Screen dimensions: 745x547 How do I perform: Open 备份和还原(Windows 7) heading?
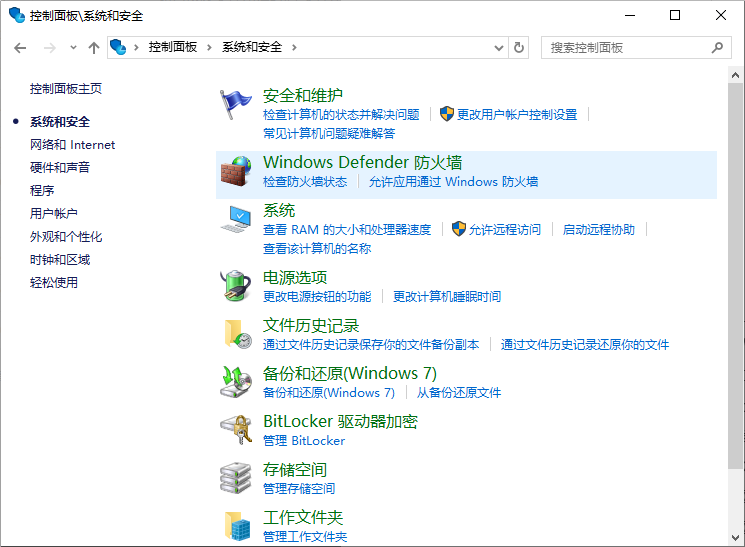(350, 374)
